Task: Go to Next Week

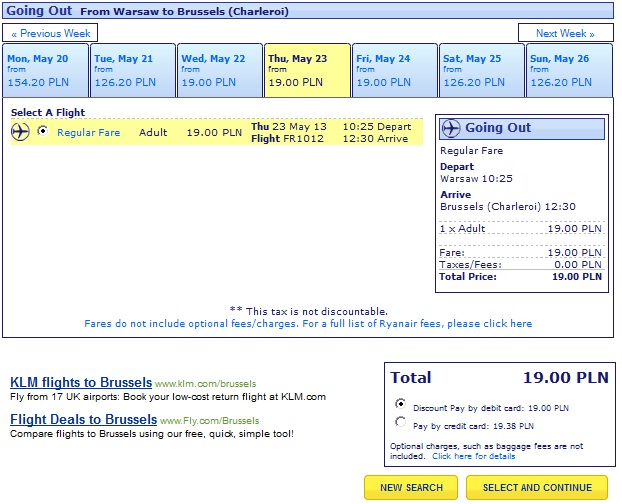Action: (566, 33)
